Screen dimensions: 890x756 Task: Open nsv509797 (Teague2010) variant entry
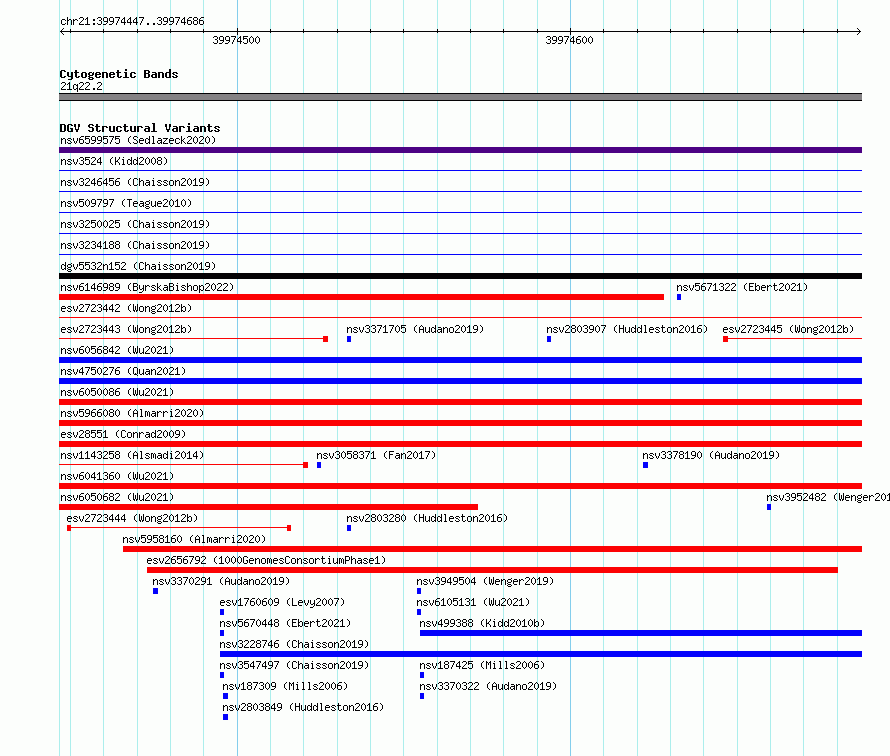tap(126, 203)
